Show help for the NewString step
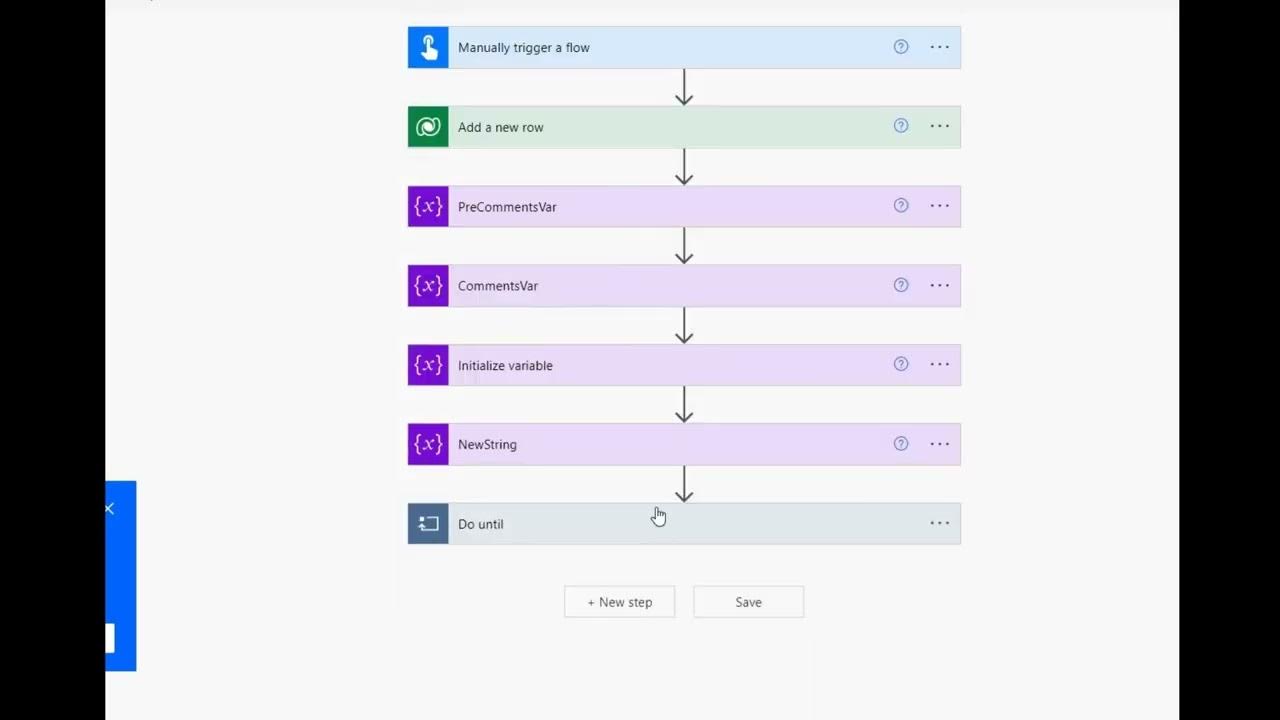This screenshot has height=720, width=1280. coord(901,444)
